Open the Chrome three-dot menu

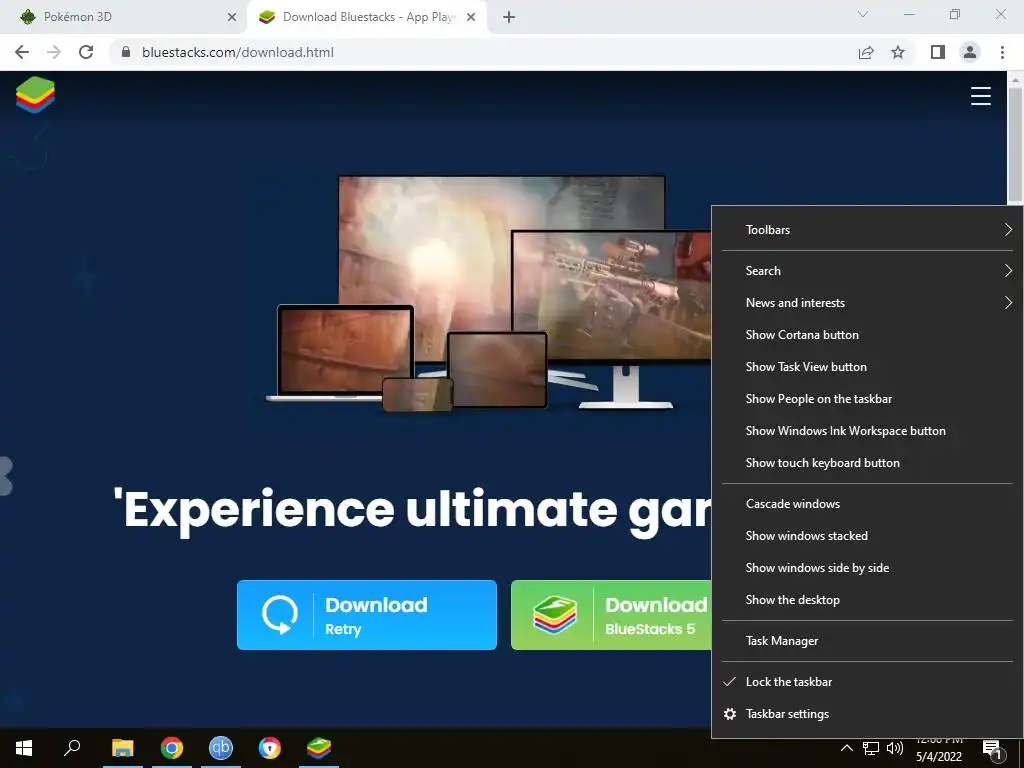click(1002, 52)
